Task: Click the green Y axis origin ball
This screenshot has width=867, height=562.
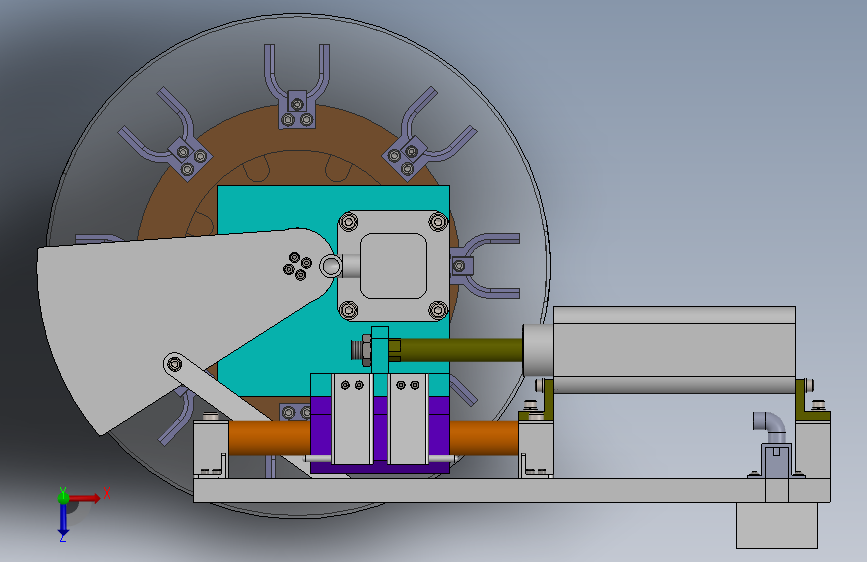Action: coord(63,497)
